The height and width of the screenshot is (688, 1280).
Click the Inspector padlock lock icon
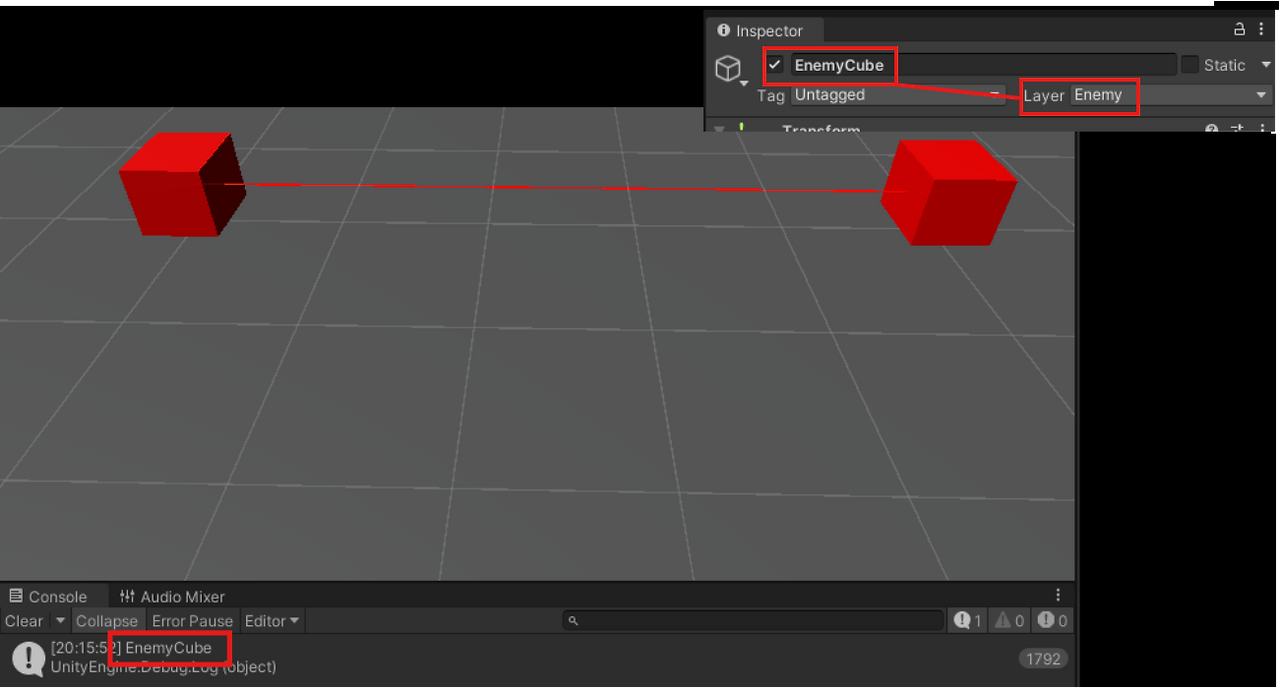(x=1239, y=30)
